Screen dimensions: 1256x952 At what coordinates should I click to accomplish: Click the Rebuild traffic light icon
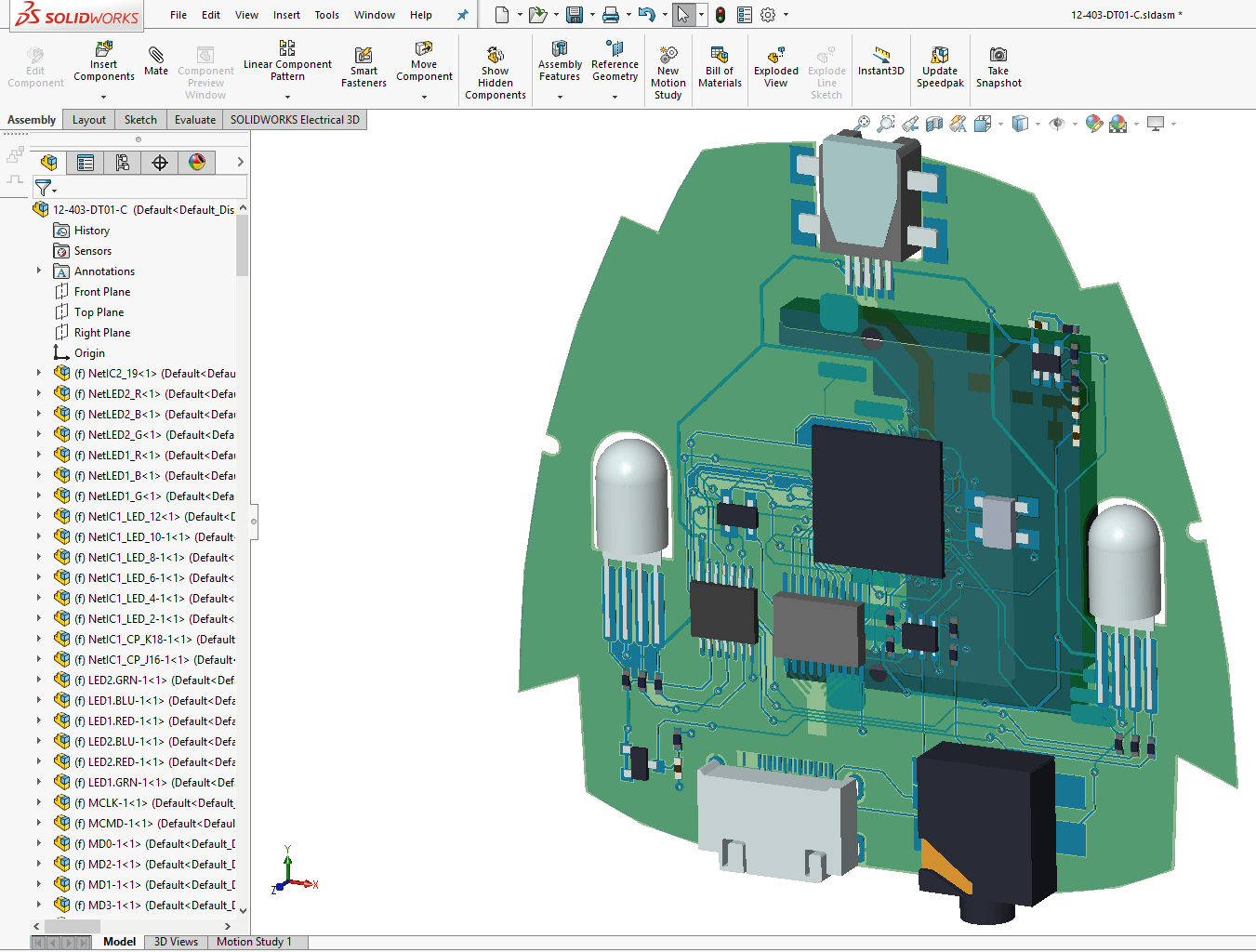(721, 15)
